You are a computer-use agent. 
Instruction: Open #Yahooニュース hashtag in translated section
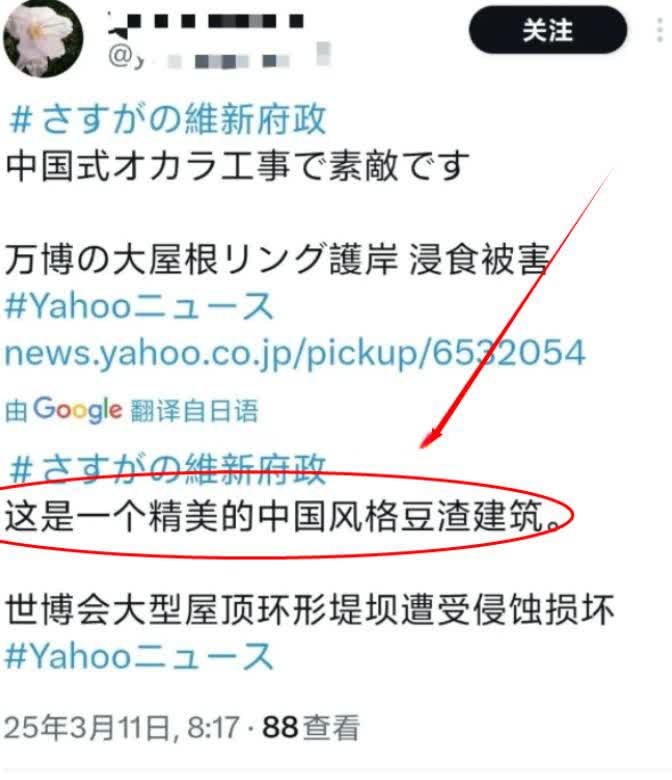click(139, 656)
